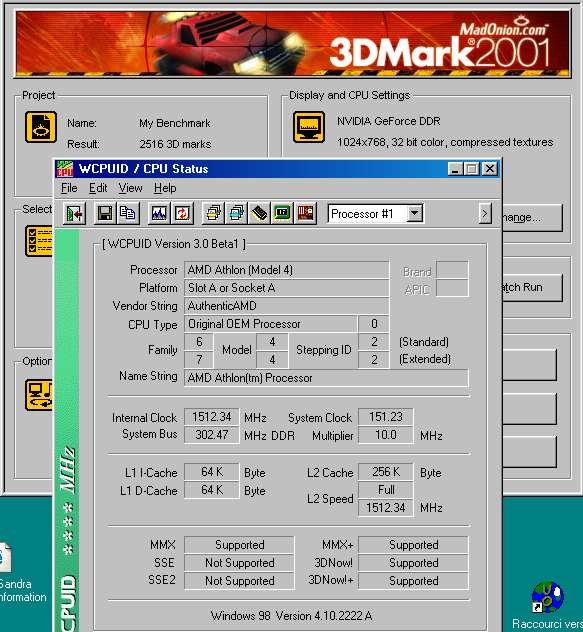583x632 pixels.
Task: Click the SSE2 'Not Supported' status box
Action: coord(239,581)
